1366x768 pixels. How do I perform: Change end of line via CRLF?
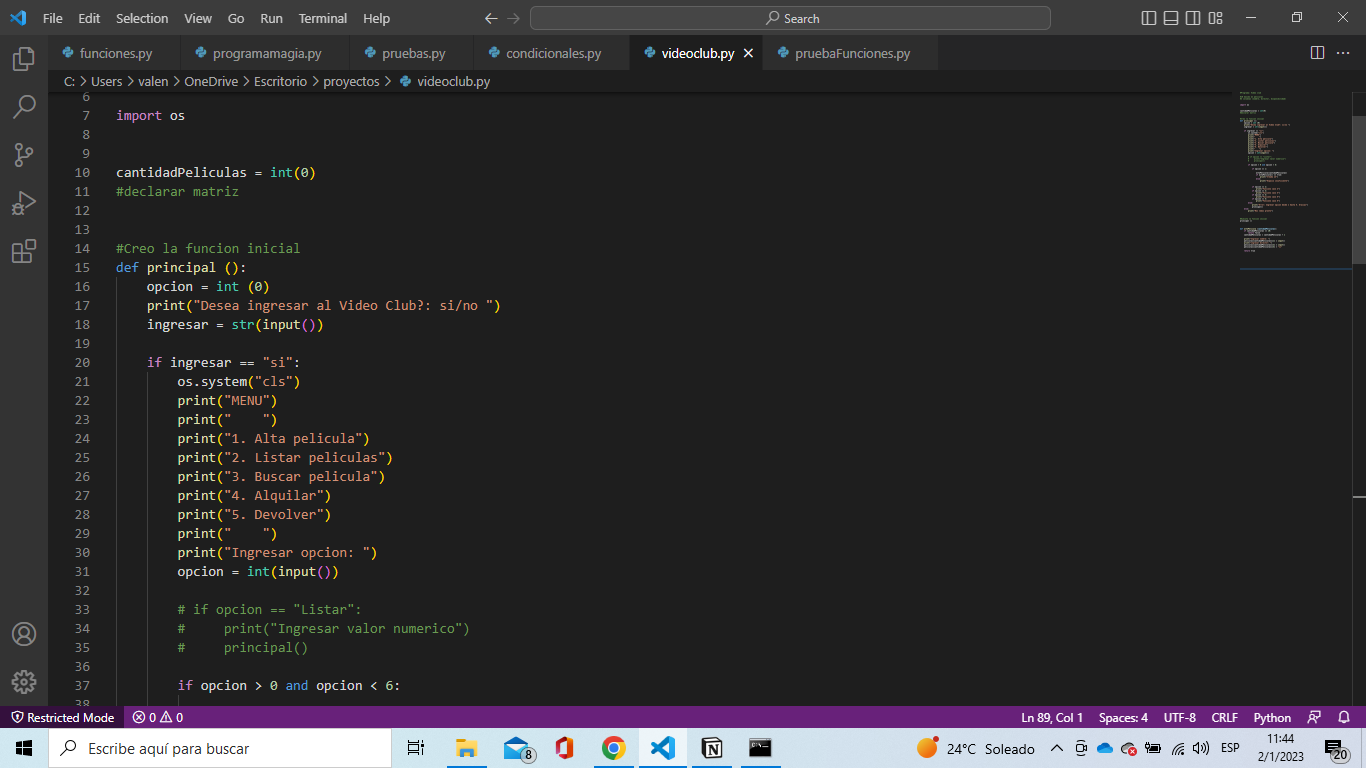coord(1224,717)
